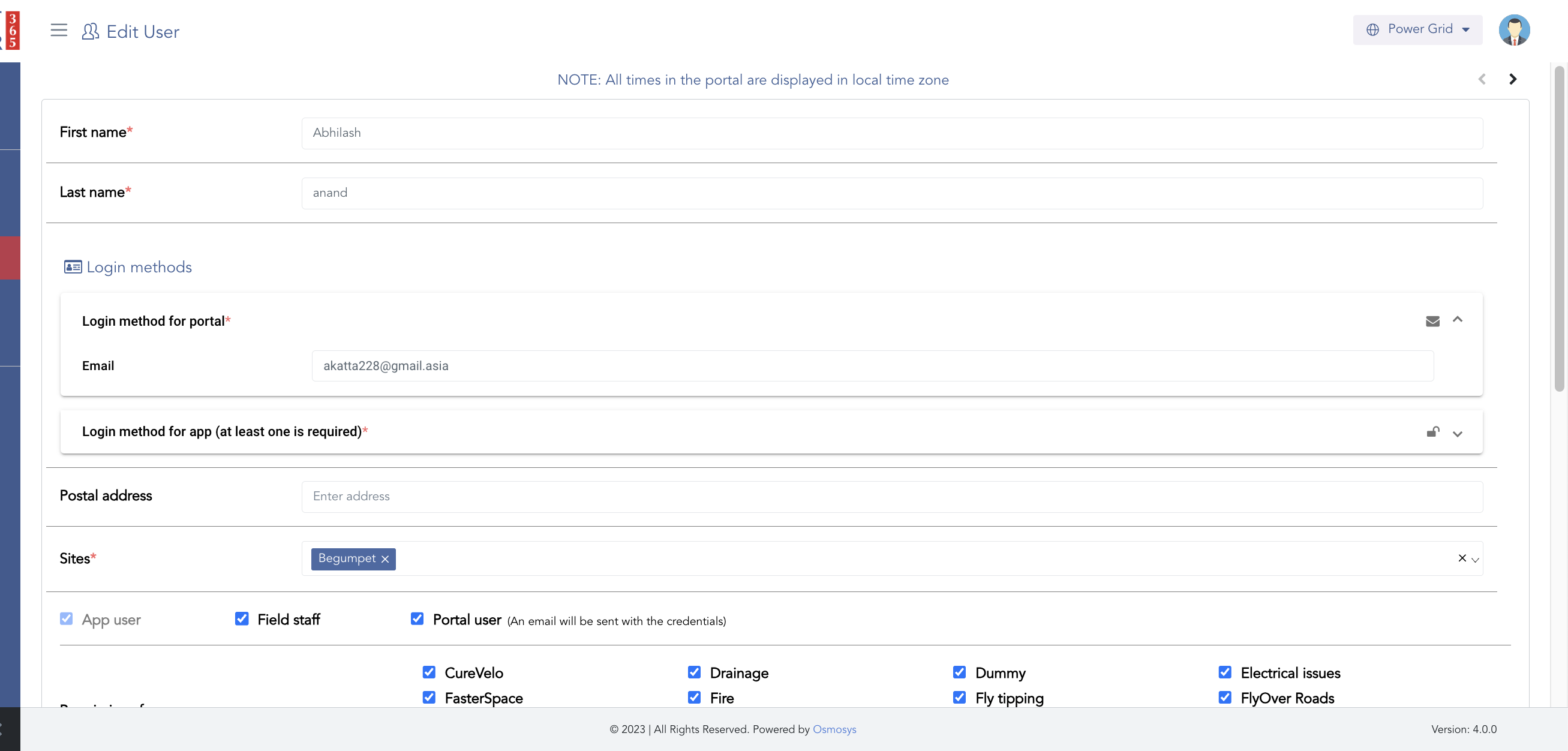1568x751 pixels.
Task: Uncheck the Drainage permission checkbox
Action: pos(694,672)
